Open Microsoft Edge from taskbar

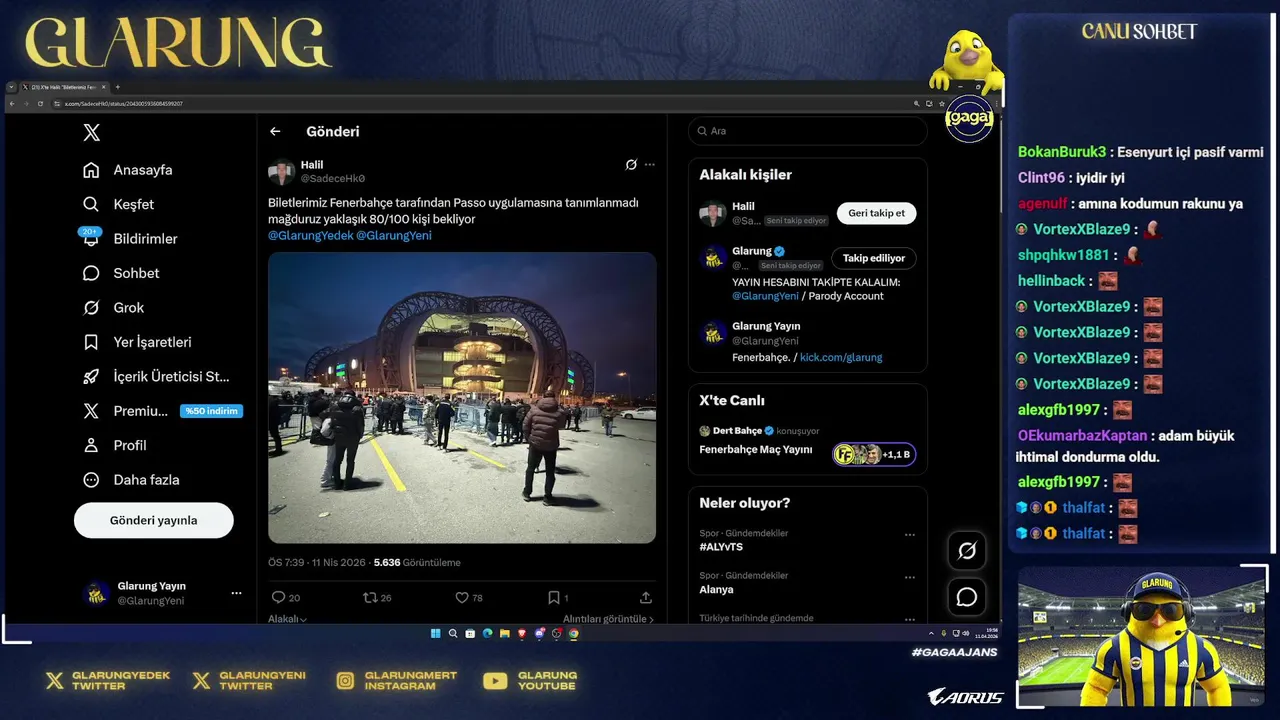(x=488, y=633)
